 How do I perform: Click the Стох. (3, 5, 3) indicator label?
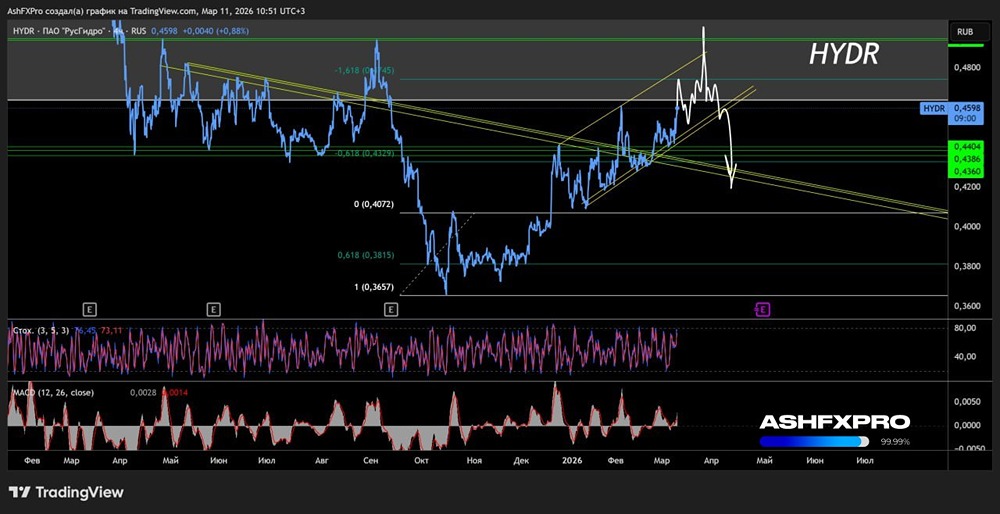pyautogui.click(x=41, y=330)
